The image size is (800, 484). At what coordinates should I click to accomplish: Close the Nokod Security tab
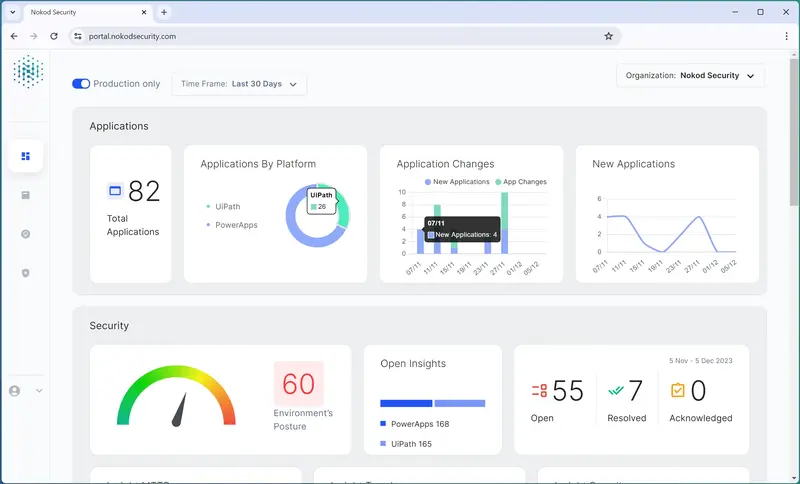pyautogui.click(x=144, y=12)
